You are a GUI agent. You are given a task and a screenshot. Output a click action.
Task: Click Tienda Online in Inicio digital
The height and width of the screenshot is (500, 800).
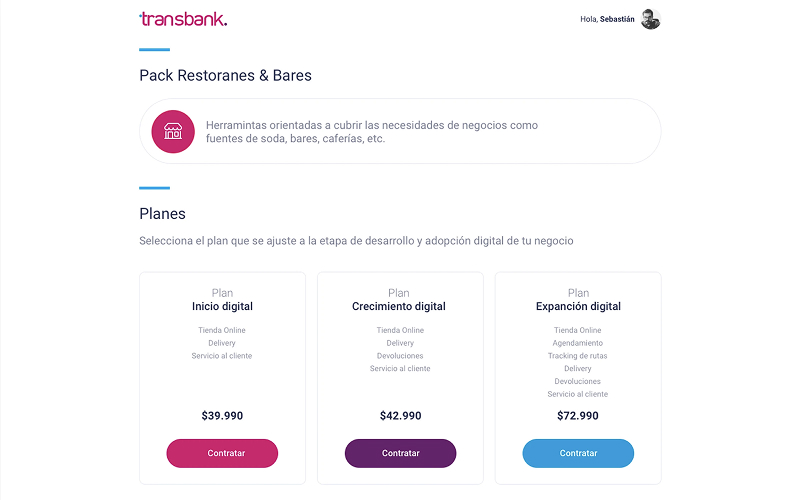(x=222, y=330)
